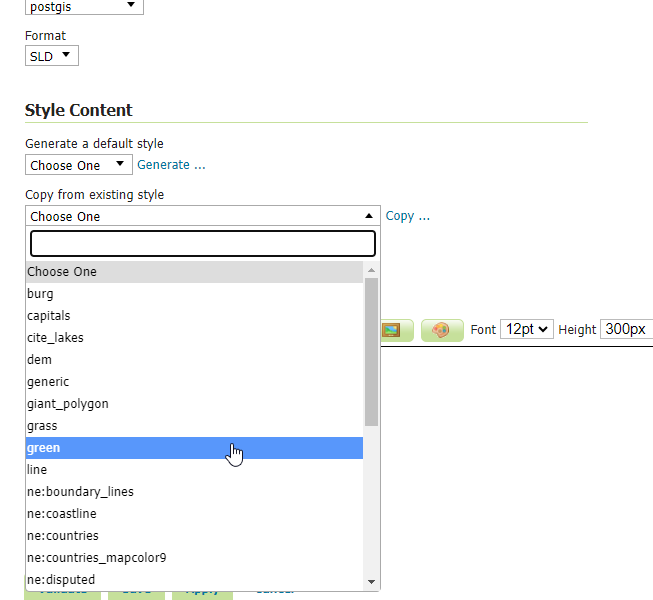This screenshot has height=600, width=653.
Task: Click the list scrollbar up arrow
Action: pyautogui.click(x=372, y=270)
